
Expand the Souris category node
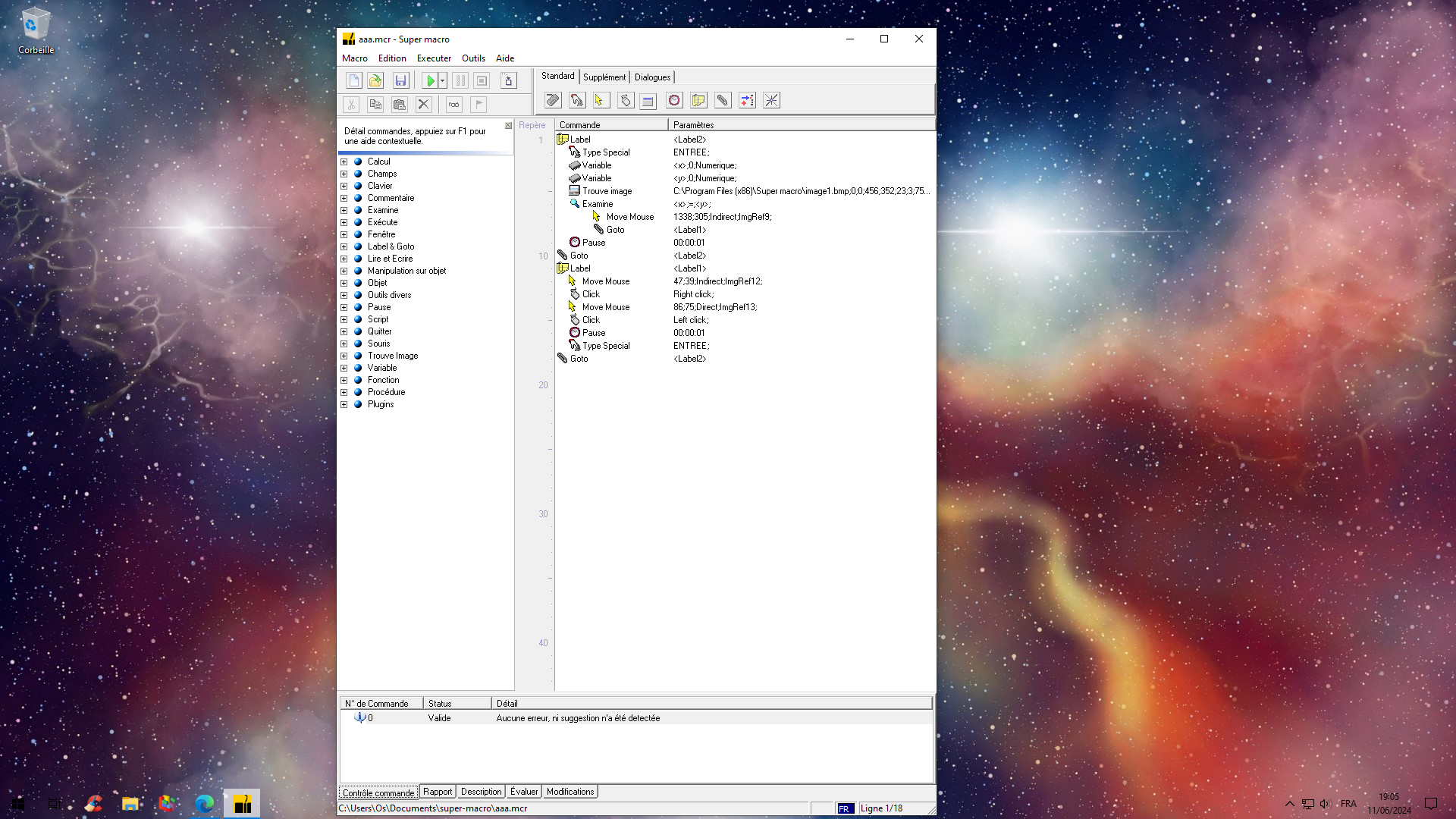pos(344,344)
